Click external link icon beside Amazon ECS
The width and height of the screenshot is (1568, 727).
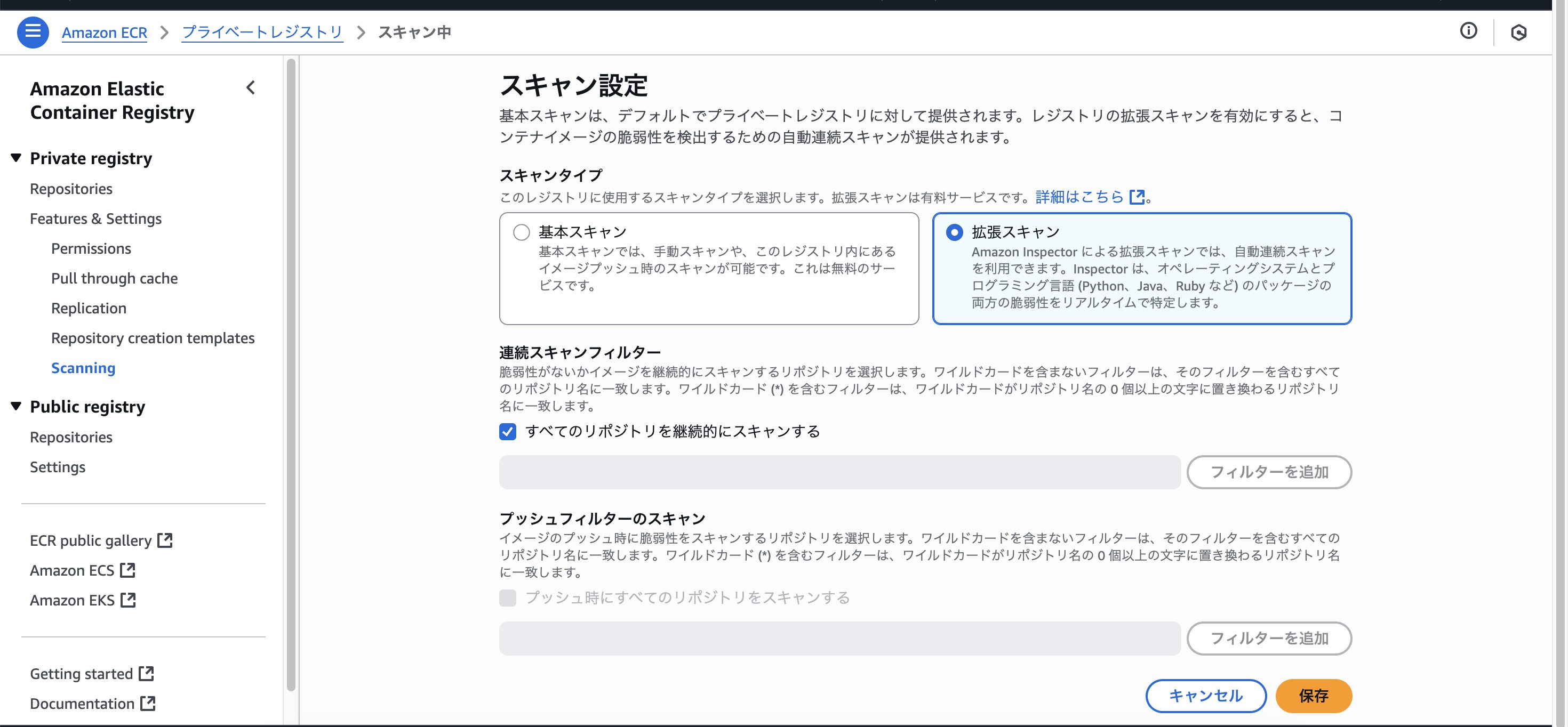tap(128, 570)
